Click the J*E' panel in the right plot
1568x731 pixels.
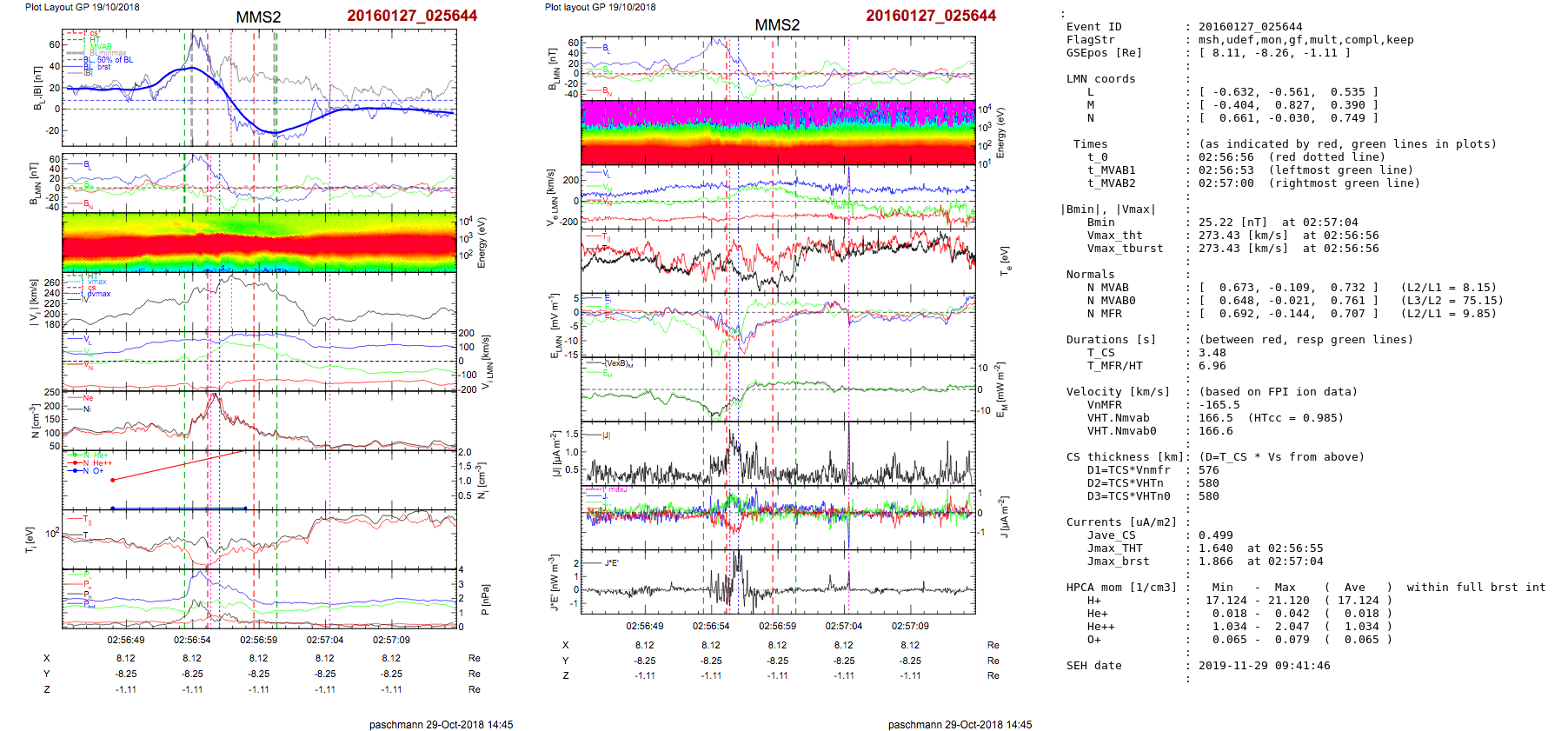click(778, 581)
